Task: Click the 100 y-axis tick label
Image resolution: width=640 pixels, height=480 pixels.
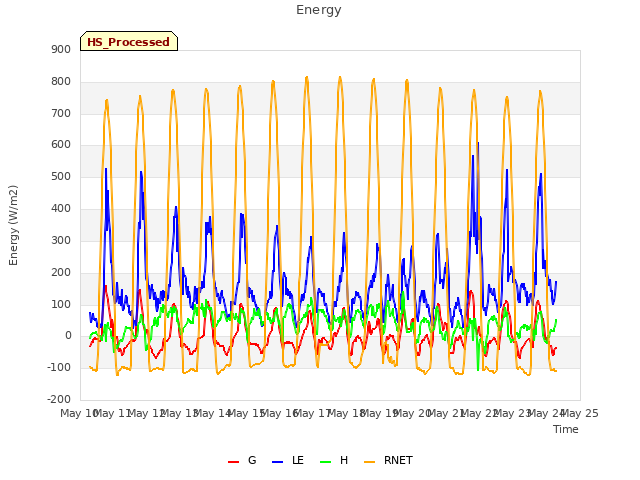Action: pyautogui.click(x=61, y=304)
